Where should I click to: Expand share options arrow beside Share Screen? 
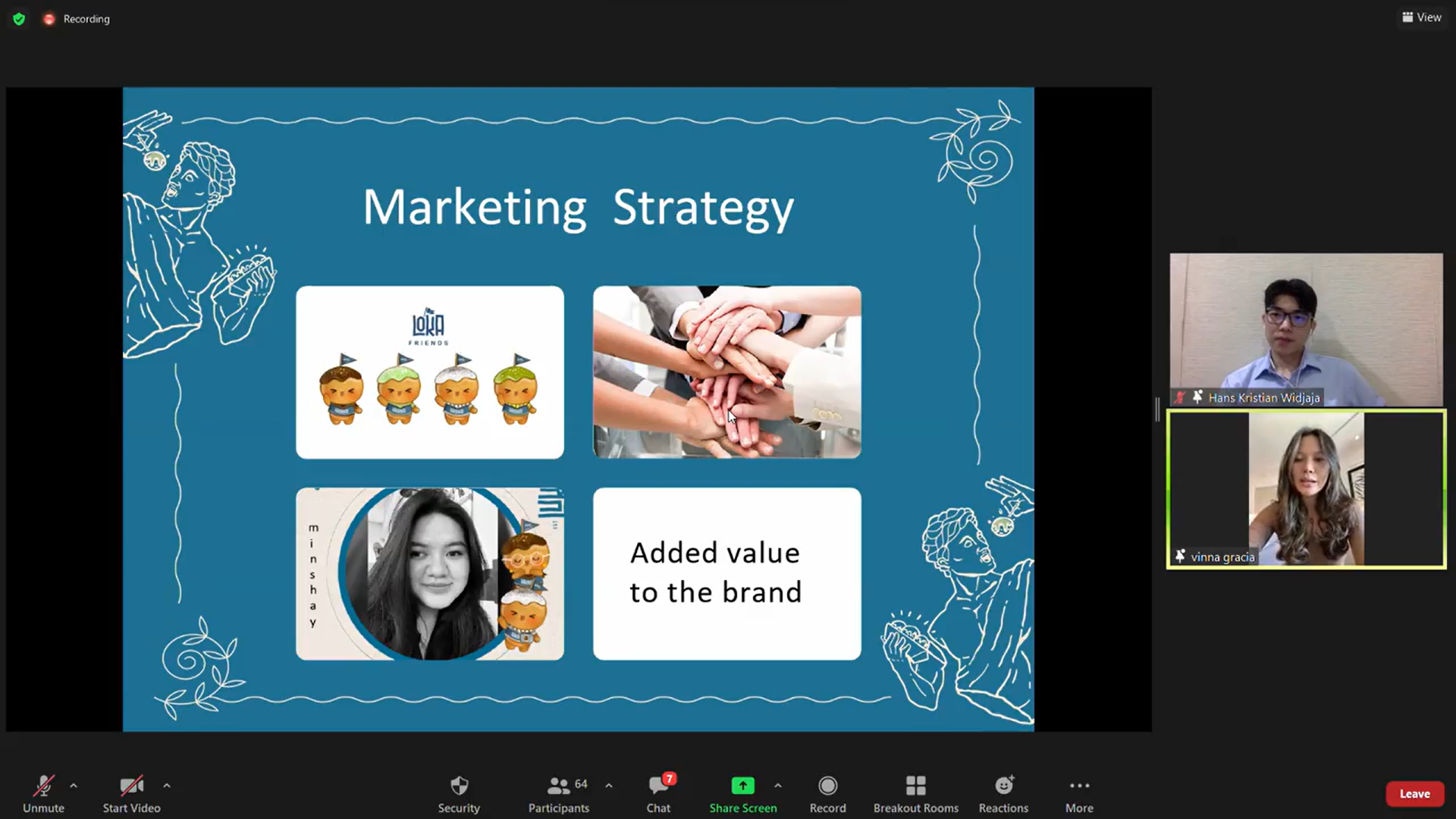click(x=778, y=786)
